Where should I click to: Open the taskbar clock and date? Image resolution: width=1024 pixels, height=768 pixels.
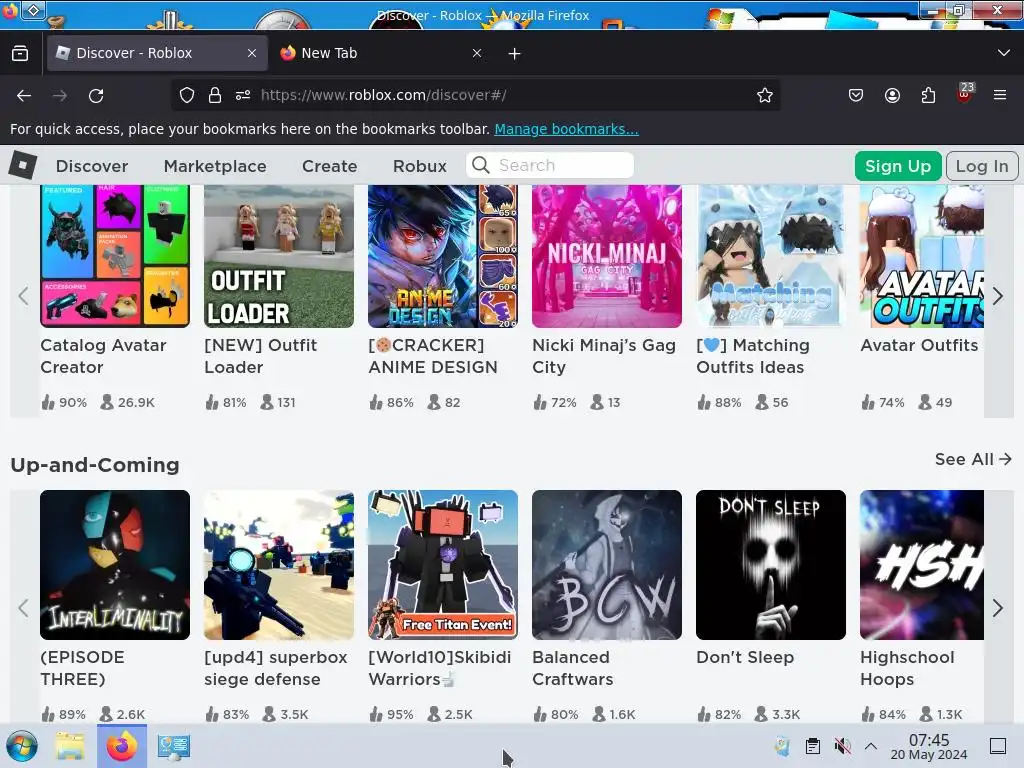coord(929,746)
